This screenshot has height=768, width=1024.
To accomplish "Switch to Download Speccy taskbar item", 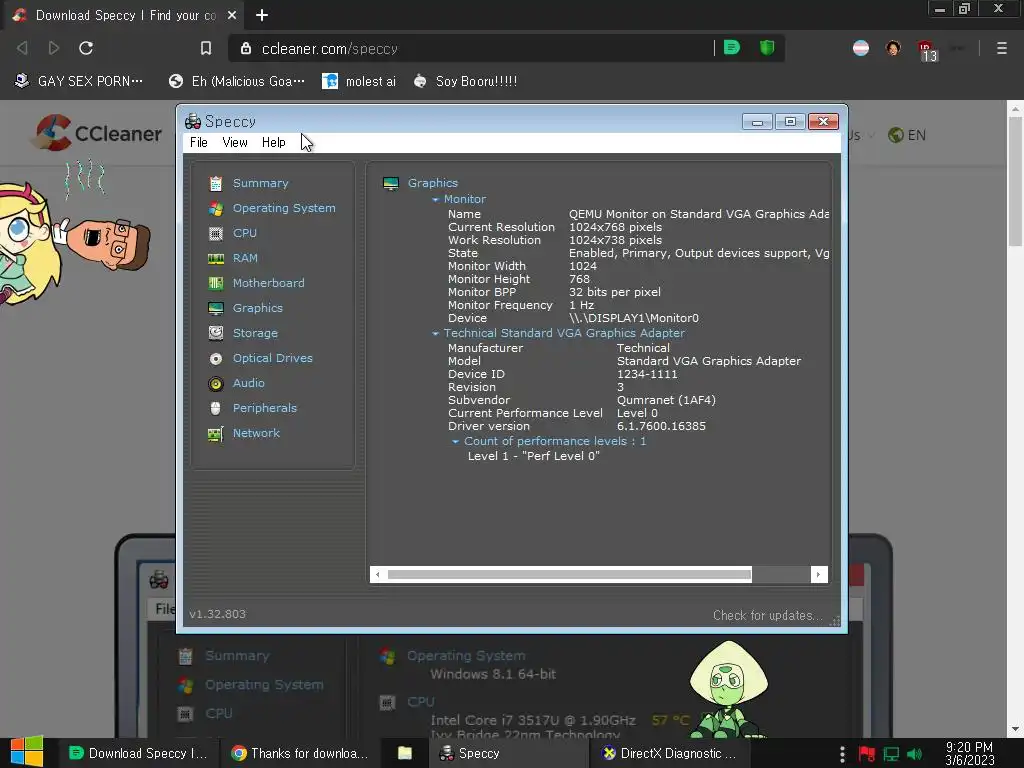I will [138, 753].
